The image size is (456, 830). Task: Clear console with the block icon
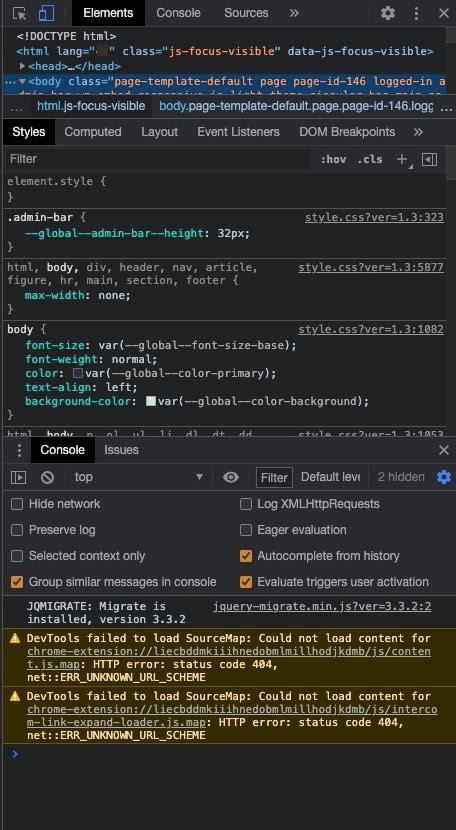[48, 477]
